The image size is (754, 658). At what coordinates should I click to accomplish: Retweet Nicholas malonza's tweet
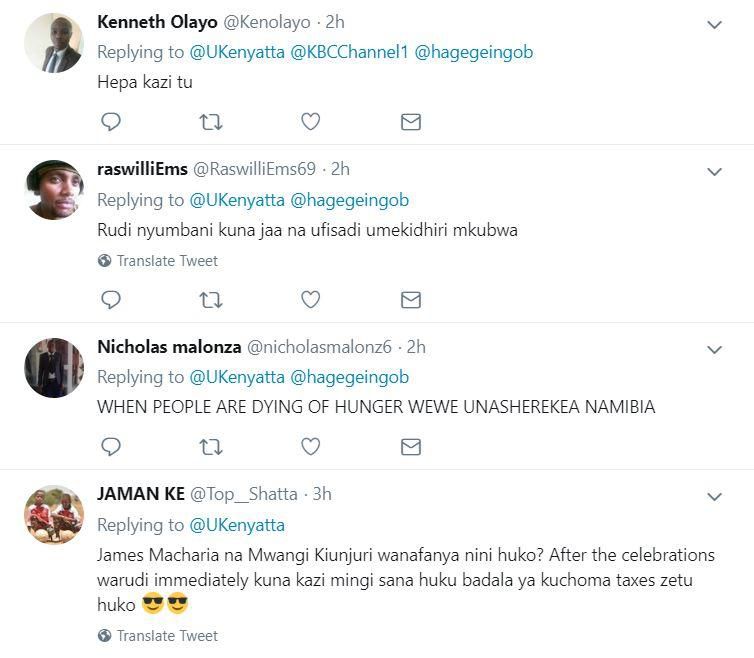pyautogui.click(x=210, y=446)
